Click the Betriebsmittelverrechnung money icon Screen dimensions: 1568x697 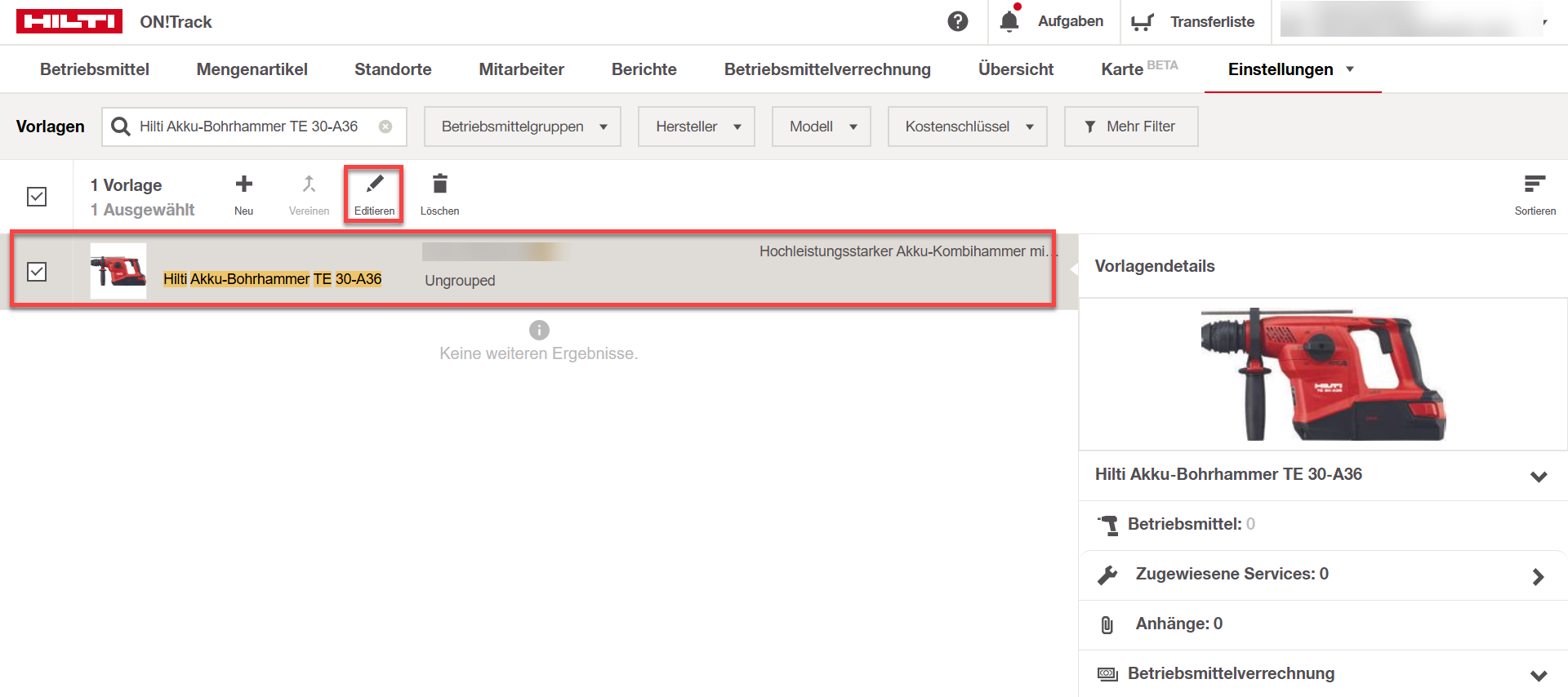pyautogui.click(x=1107, y=674)
